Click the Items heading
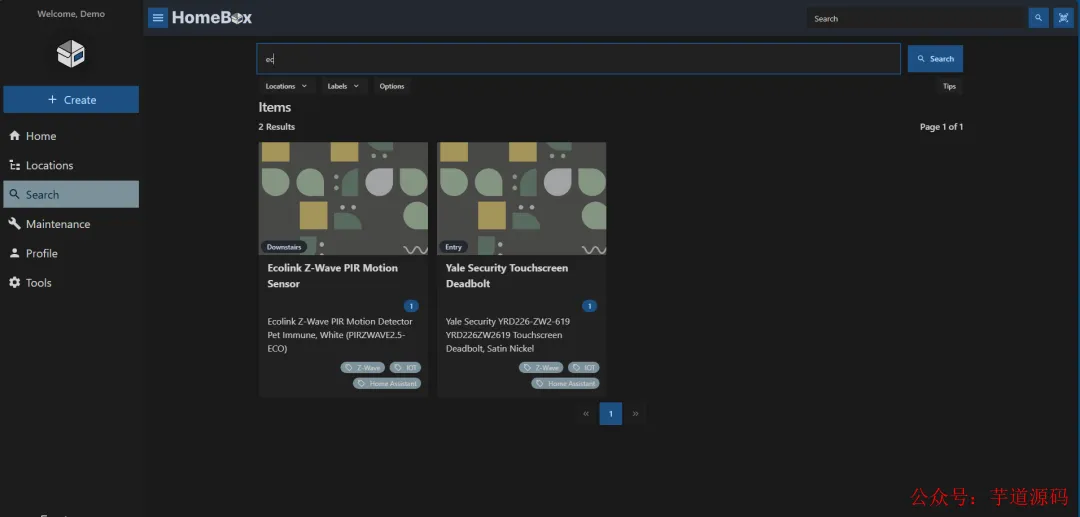This screenshot has height=517, width=1080. click(x=275, y=107)
